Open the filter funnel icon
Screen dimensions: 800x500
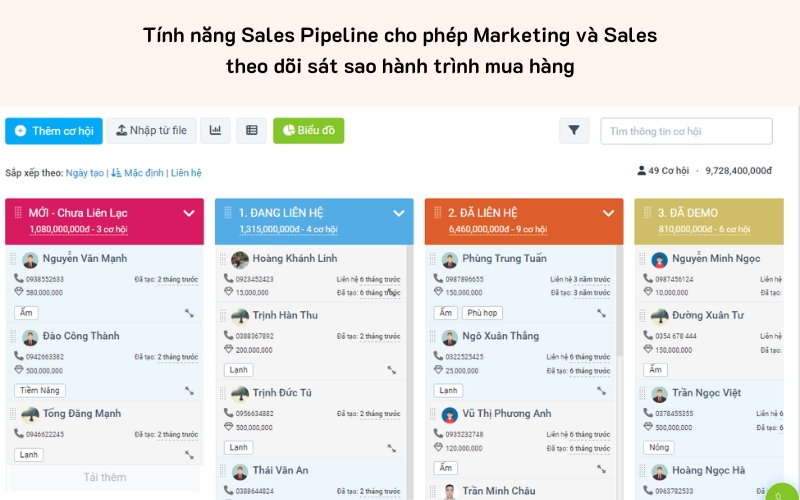574,130
